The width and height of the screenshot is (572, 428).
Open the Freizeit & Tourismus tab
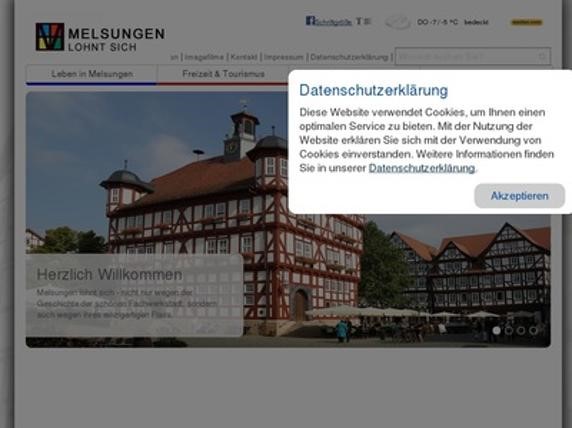223,74
